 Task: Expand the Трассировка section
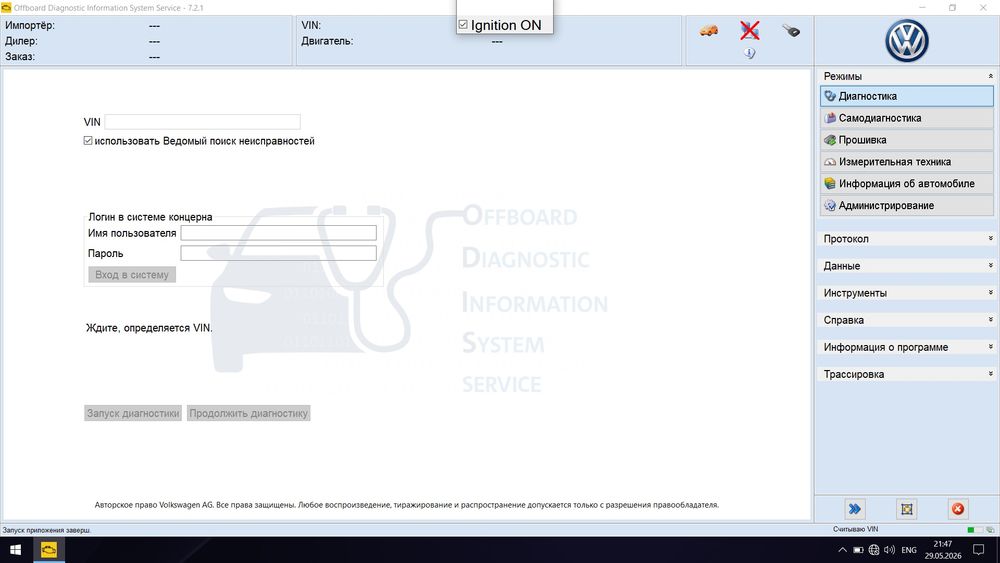pyautogui.click(x=990, y=374)
